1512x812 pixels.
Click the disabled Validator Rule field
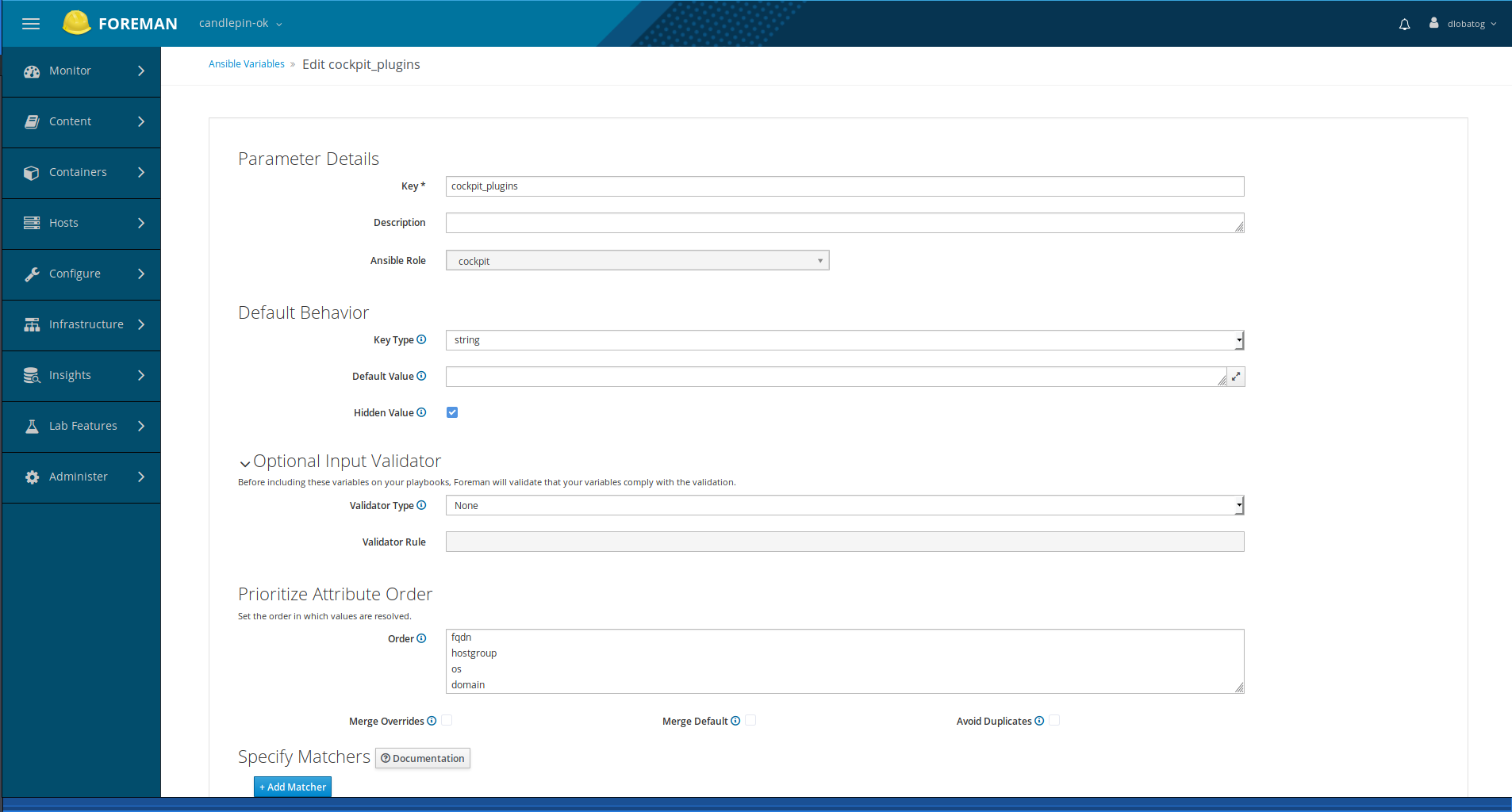point(845,542)
